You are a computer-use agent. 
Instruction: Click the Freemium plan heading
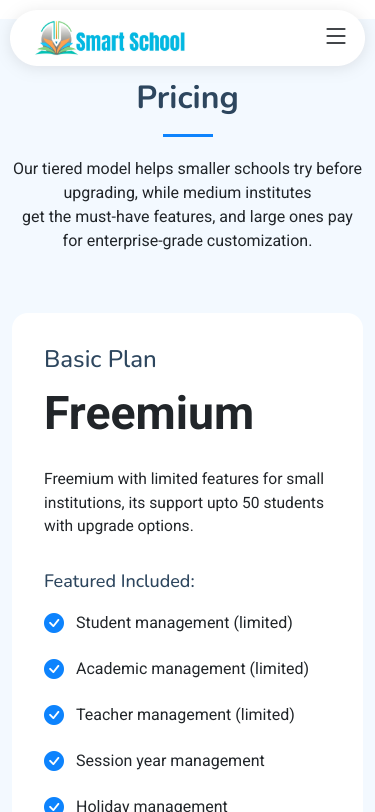pyautogui.click(x=149, y=413)
